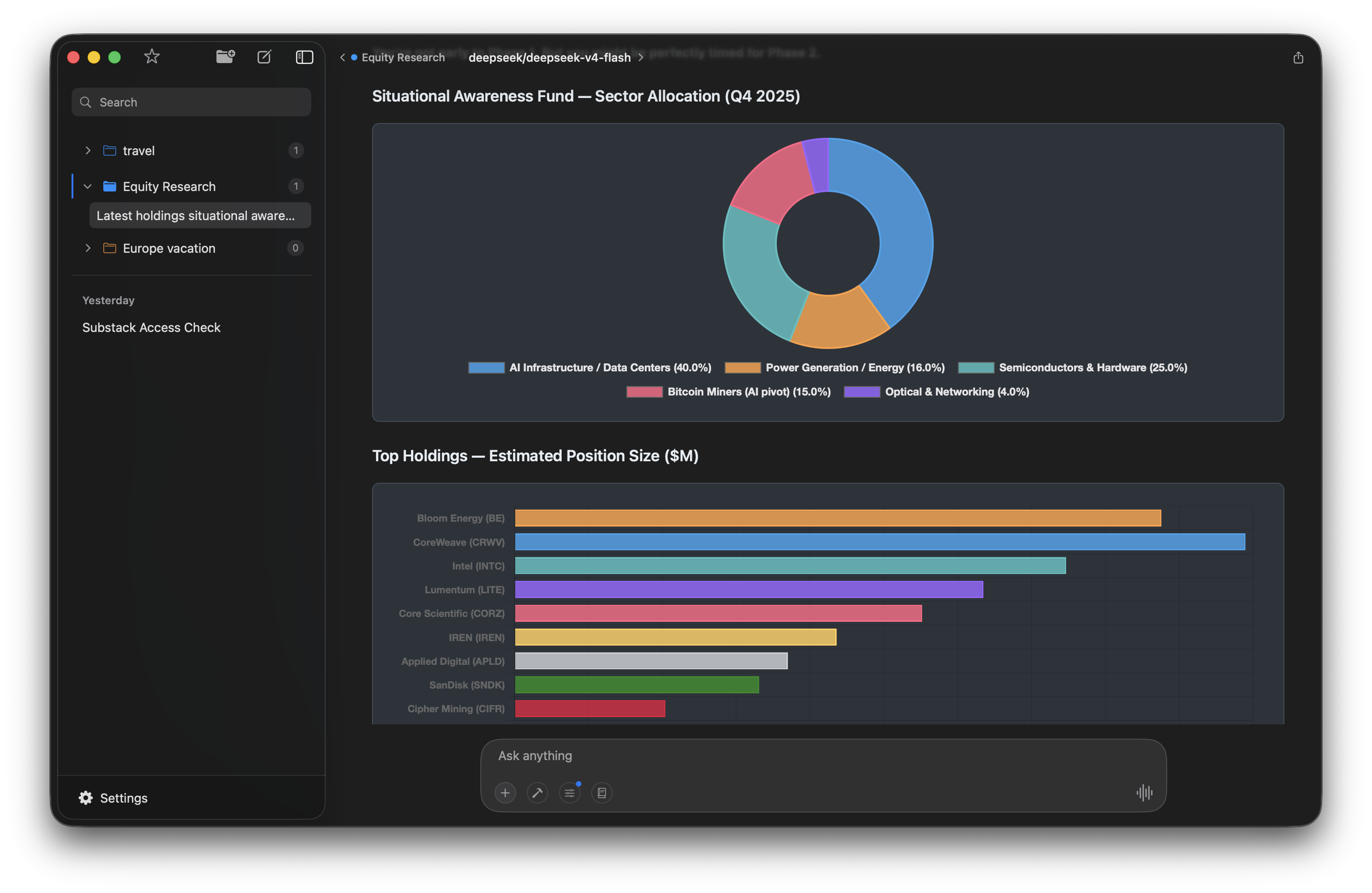Toggle the sidebar panel icon

305,56
